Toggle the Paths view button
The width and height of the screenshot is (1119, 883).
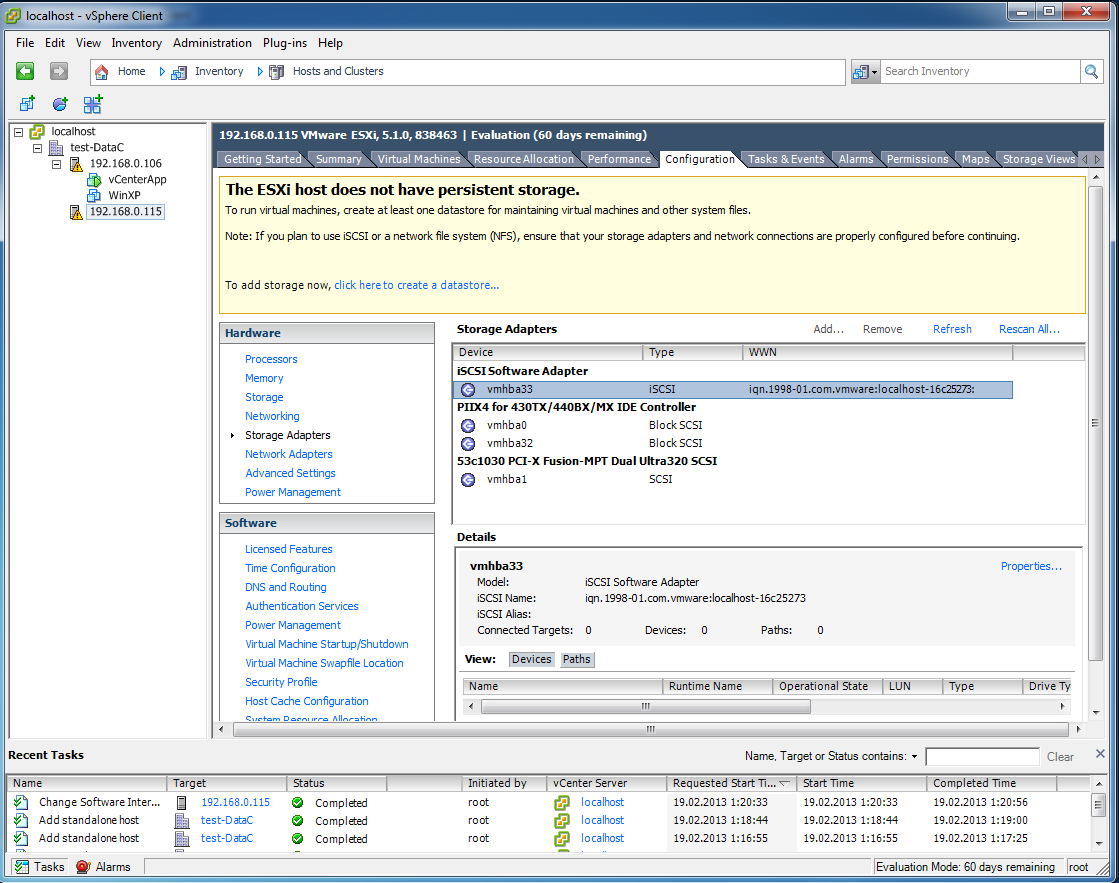pos(577,659)
